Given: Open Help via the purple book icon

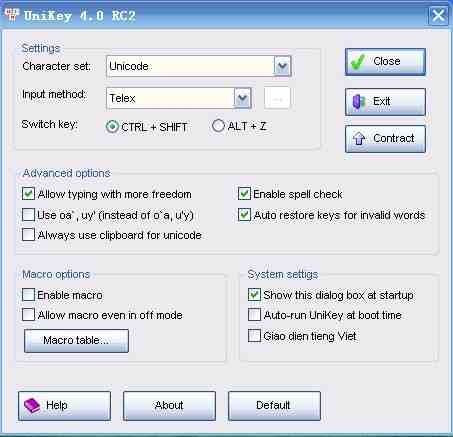Looking at the screenshot, I should [64, 406].
